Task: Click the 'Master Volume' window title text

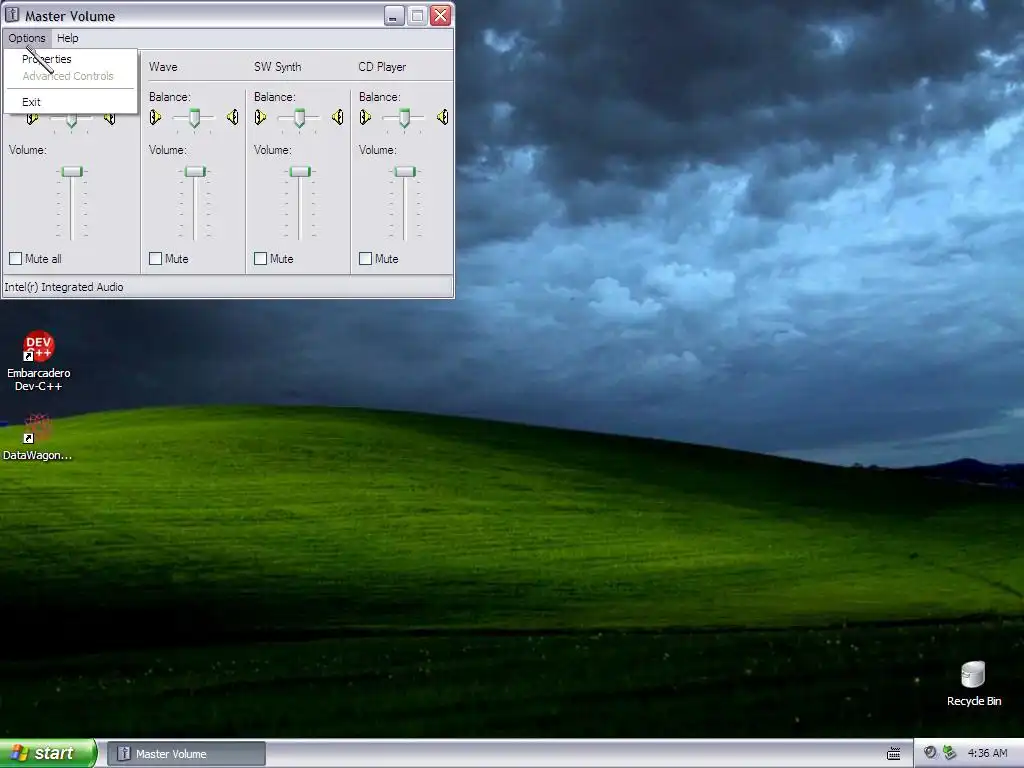Action: point(70,16)
